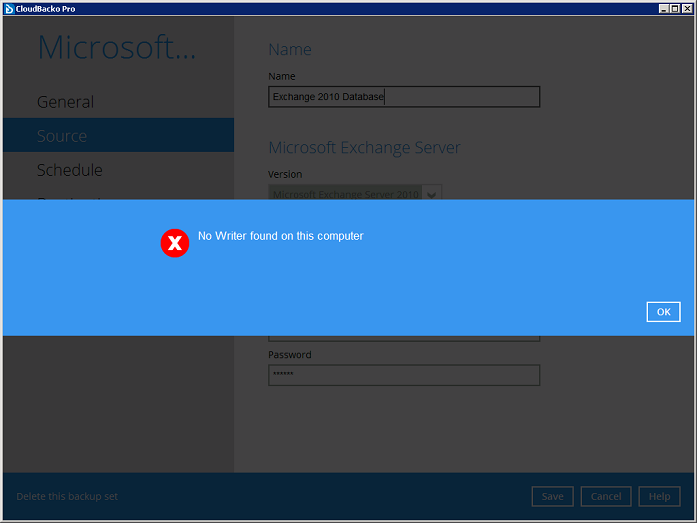Screen dimensions: 697x523
Task: Close the CloudBacko Pro window
Action: (x=687, y=8)
